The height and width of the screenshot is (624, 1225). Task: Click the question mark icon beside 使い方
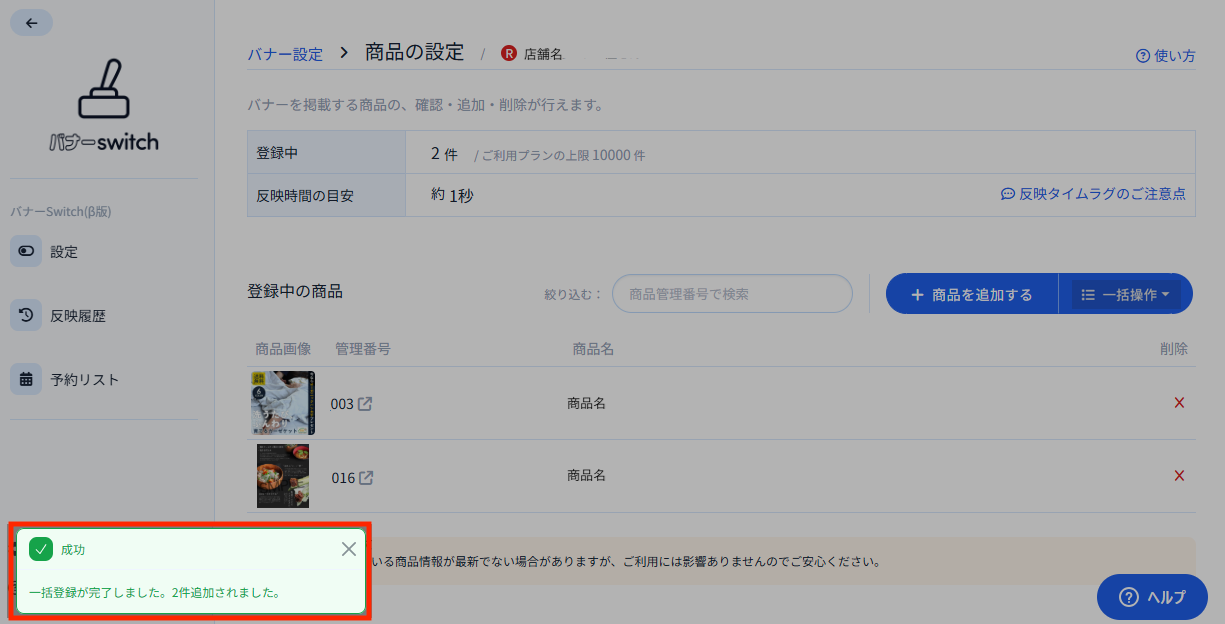tap(1143, 56)
